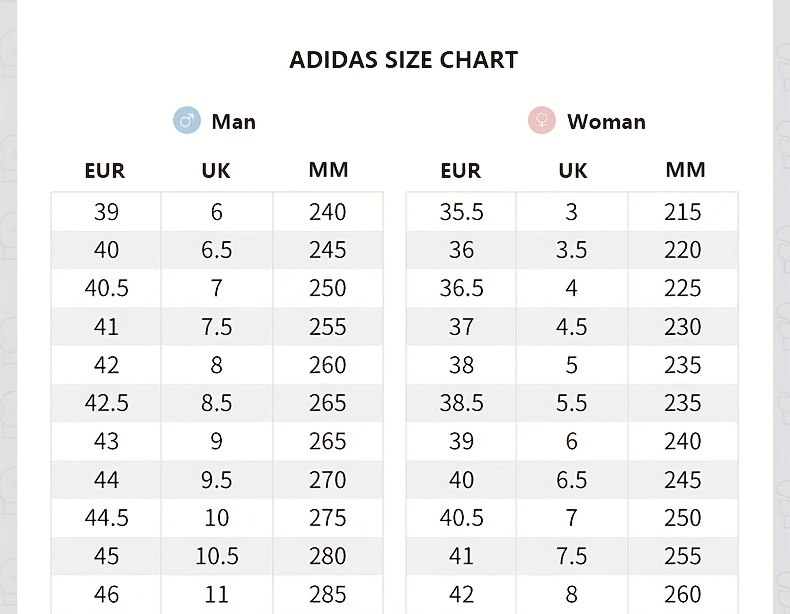Click the pink female symbol icon

pyautogui.click(x=542, y=120)
